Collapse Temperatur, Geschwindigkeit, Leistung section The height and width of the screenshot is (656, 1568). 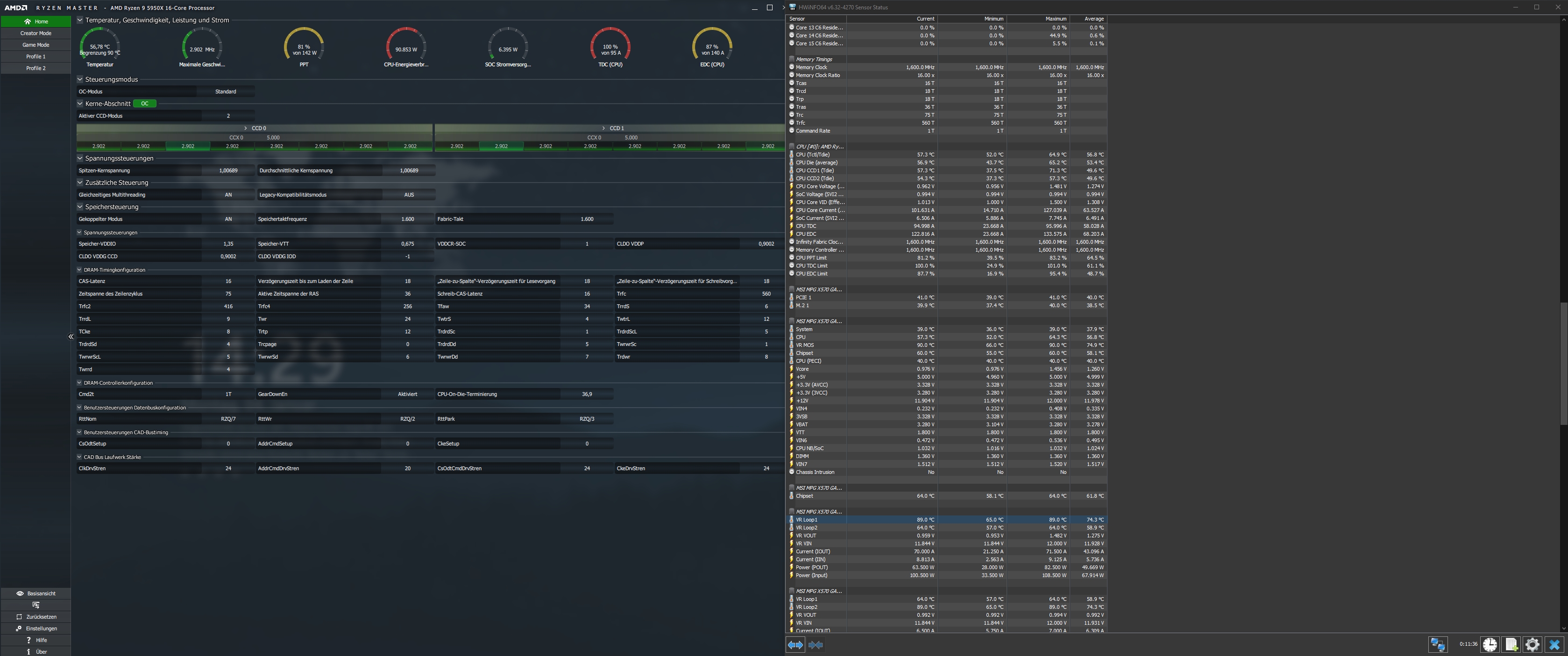click(x=80, y=20)
